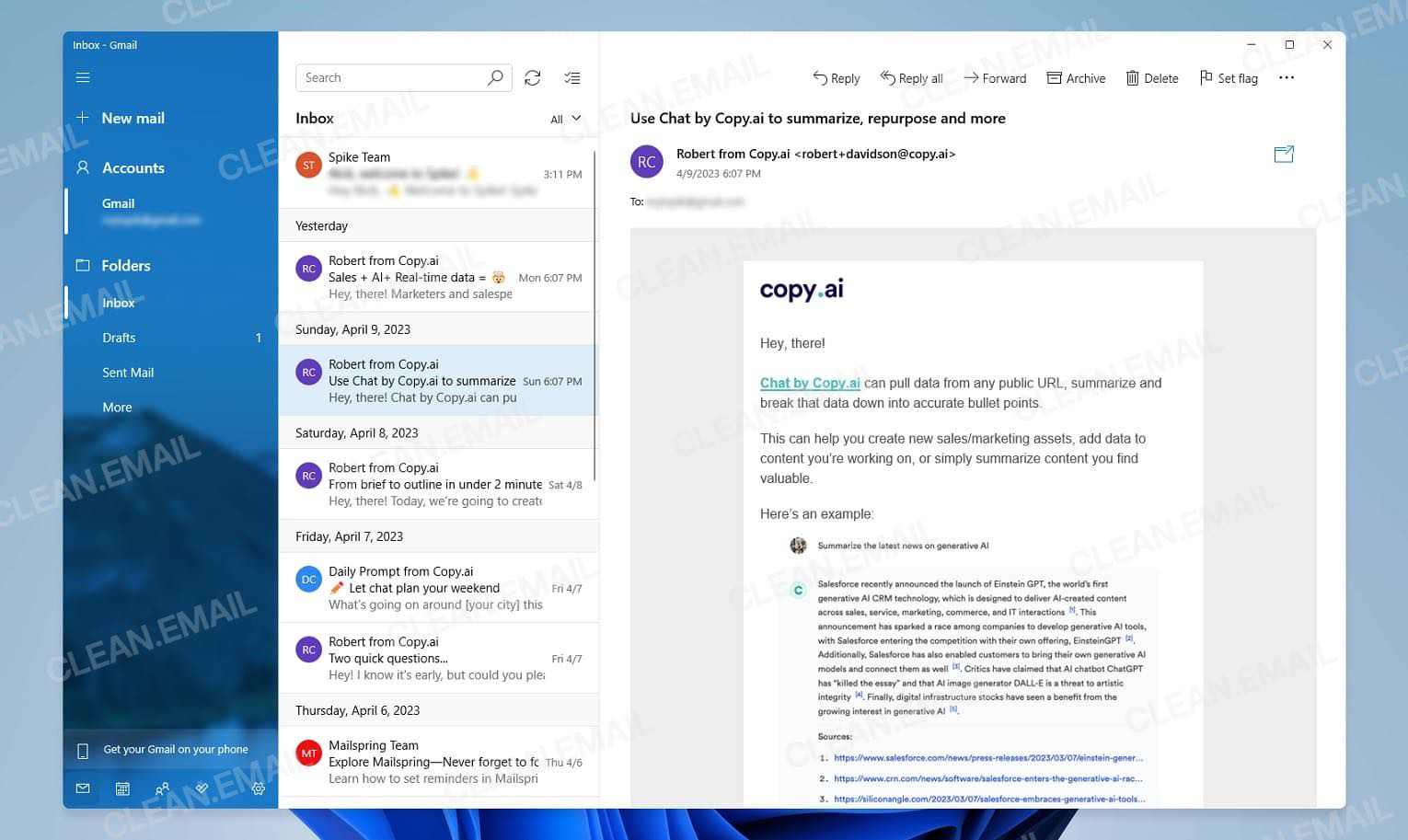Open Mailspring Team 'Explore Mailspring' email

438,762
